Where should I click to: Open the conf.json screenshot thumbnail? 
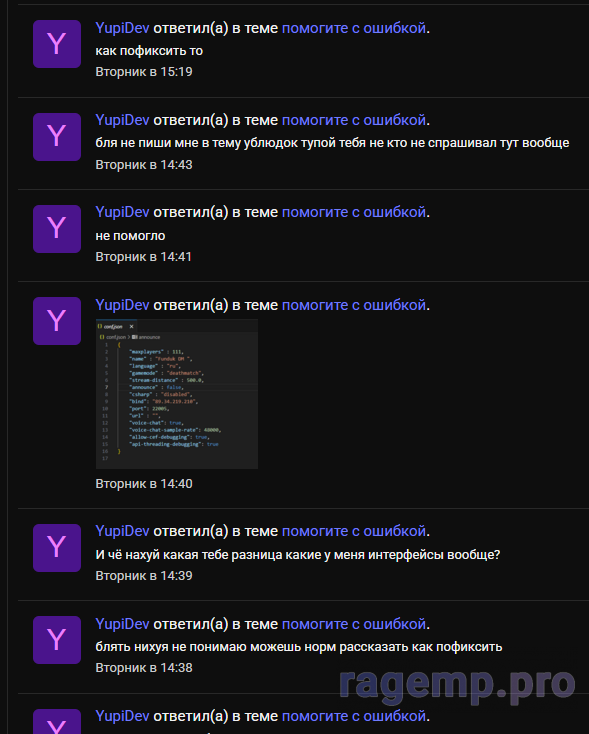[177, 394]
